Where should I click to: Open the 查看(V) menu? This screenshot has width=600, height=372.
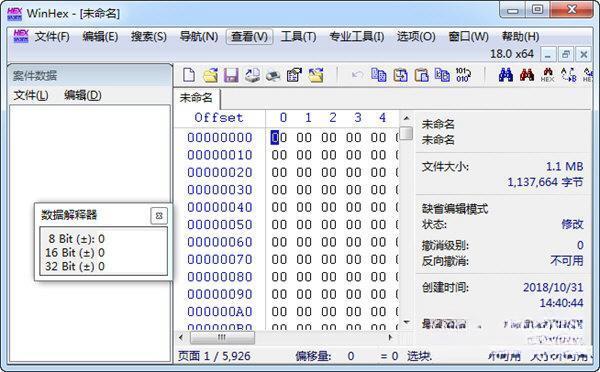pyautogui.click(x=249, y=37)
